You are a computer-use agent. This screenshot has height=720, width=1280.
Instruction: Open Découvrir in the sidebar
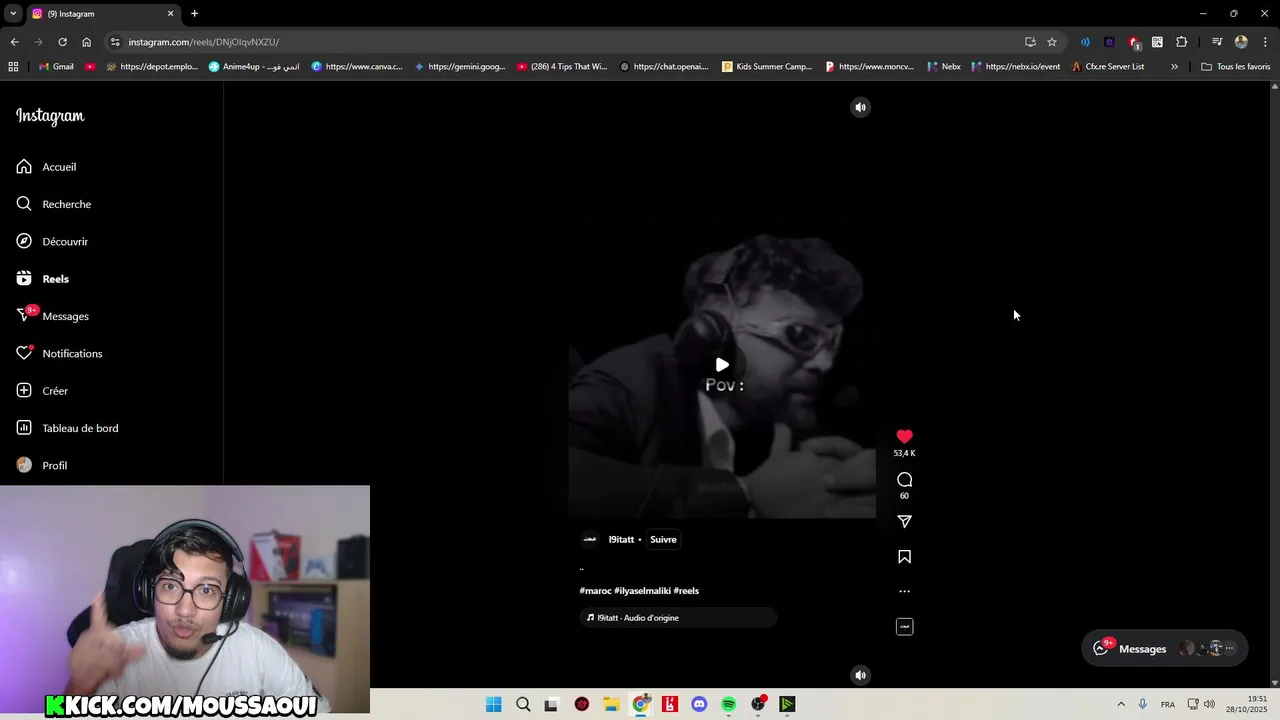(52, 241)
